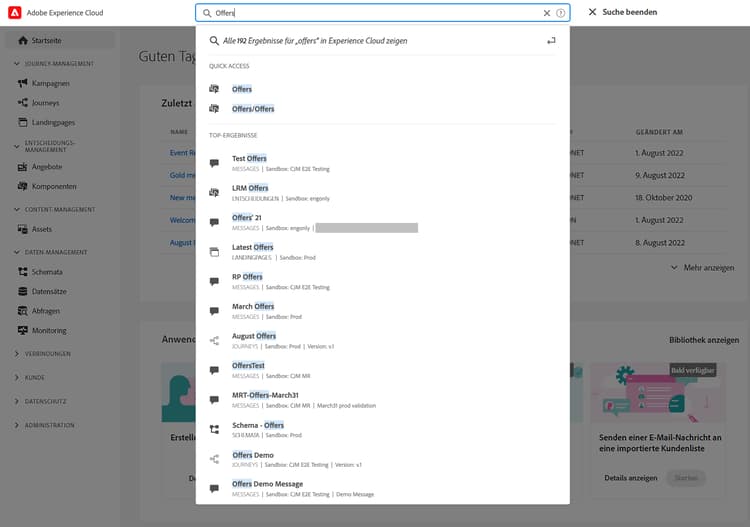Collapse the Content-Management section
Screen dimensions: 750x527
[17, 209]
